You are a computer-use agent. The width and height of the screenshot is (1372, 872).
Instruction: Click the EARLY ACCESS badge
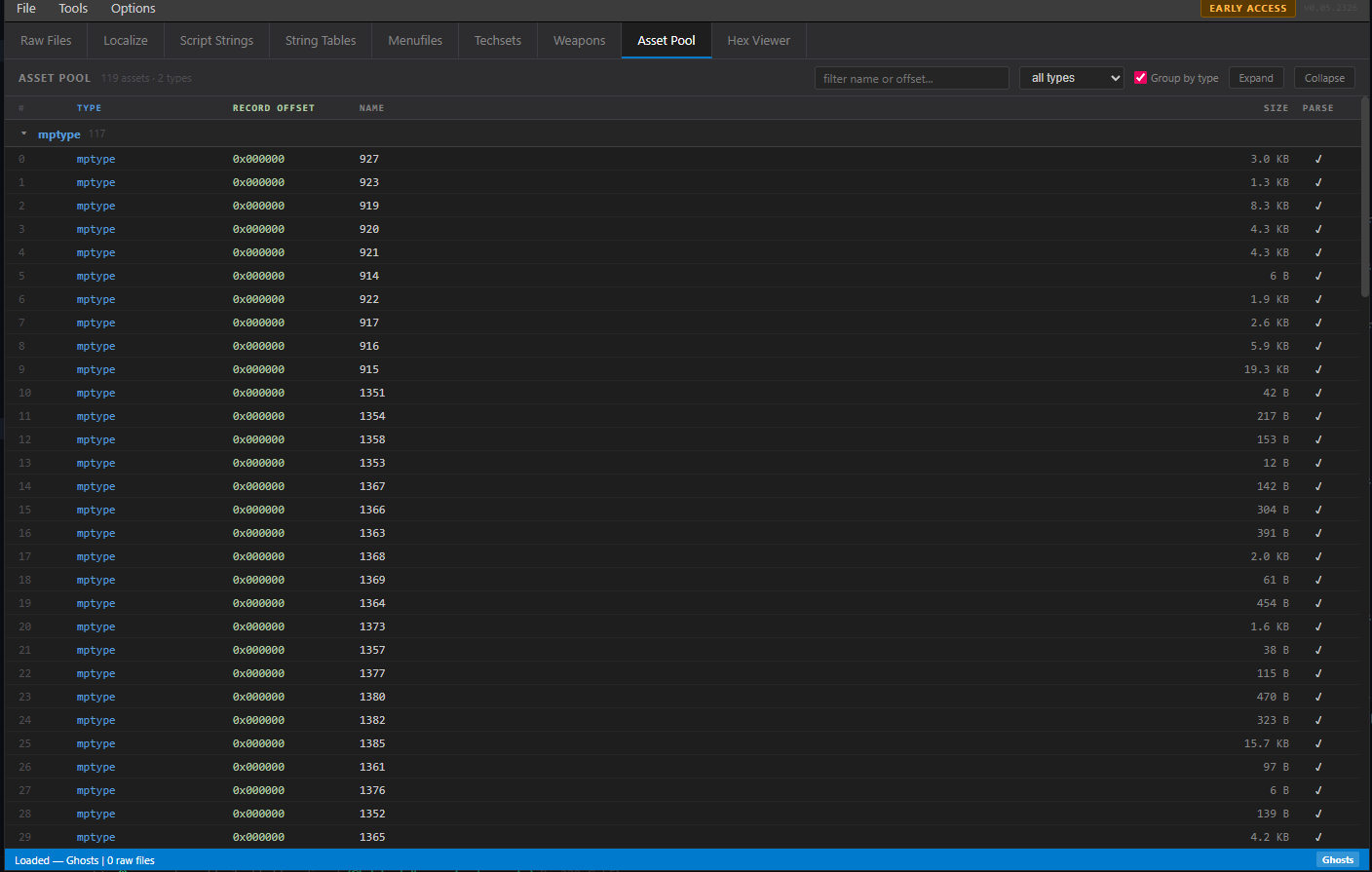[1248, 9]
